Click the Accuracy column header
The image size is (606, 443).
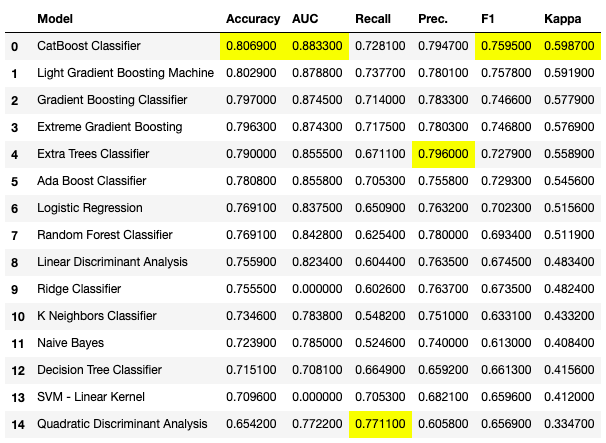coord(253,19)
